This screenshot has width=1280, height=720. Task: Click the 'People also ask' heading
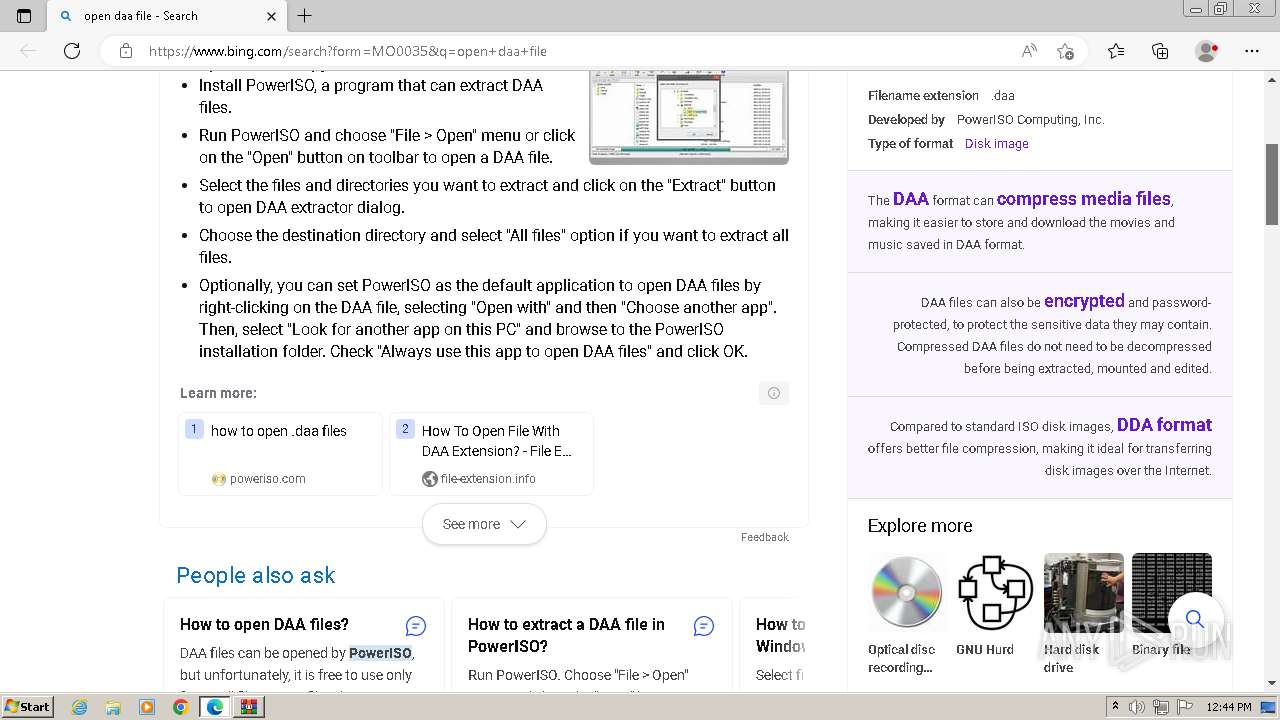256,575
